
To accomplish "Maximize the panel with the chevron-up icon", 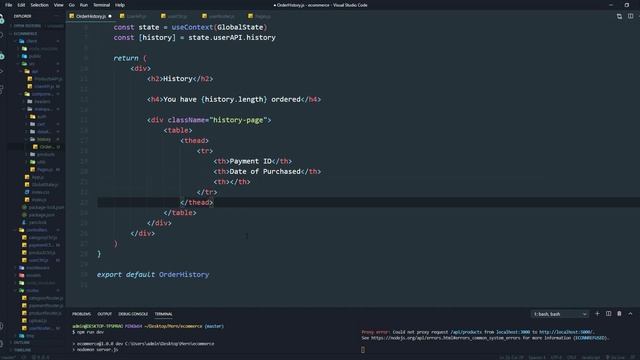I will coord(630,313).
